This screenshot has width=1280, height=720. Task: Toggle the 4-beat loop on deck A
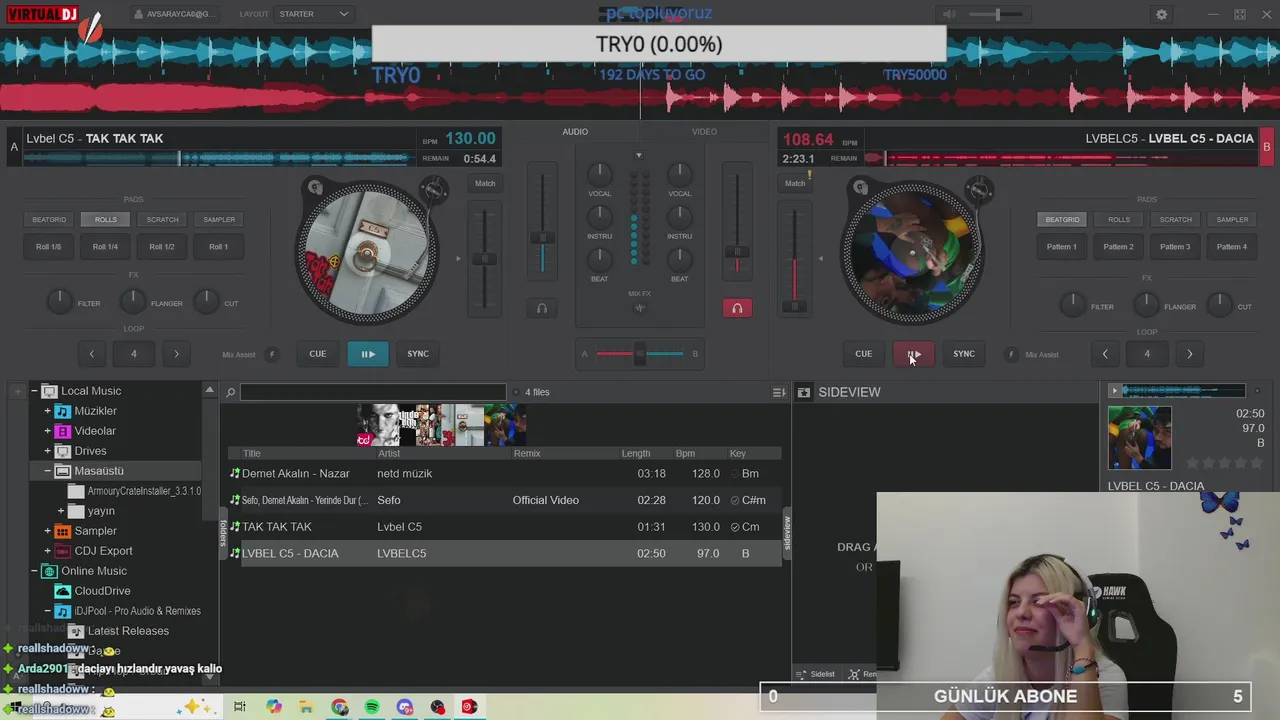pyautogui.click(x=134, y=353)
